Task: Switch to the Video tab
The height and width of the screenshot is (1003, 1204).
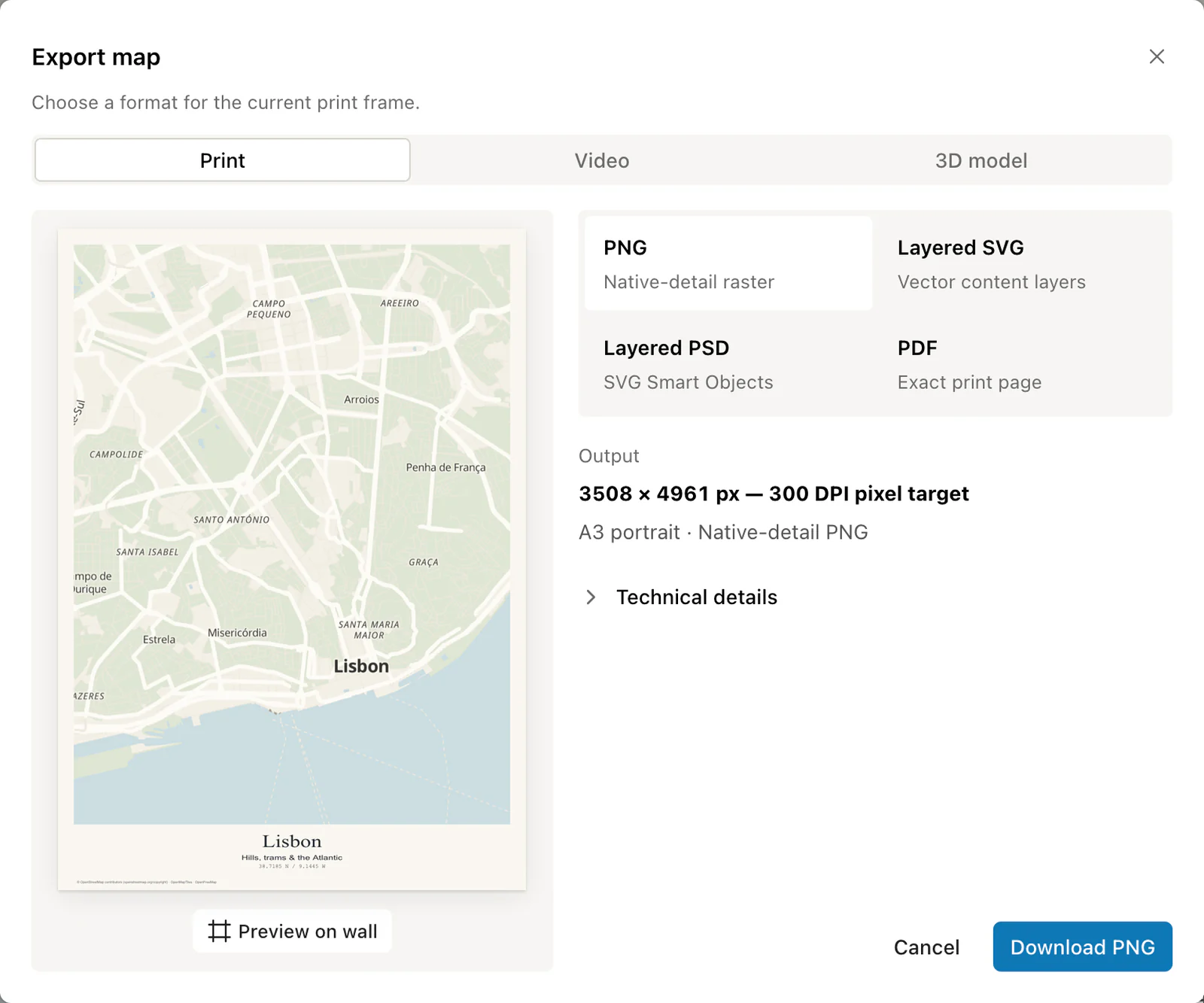Action: point(602,160)
